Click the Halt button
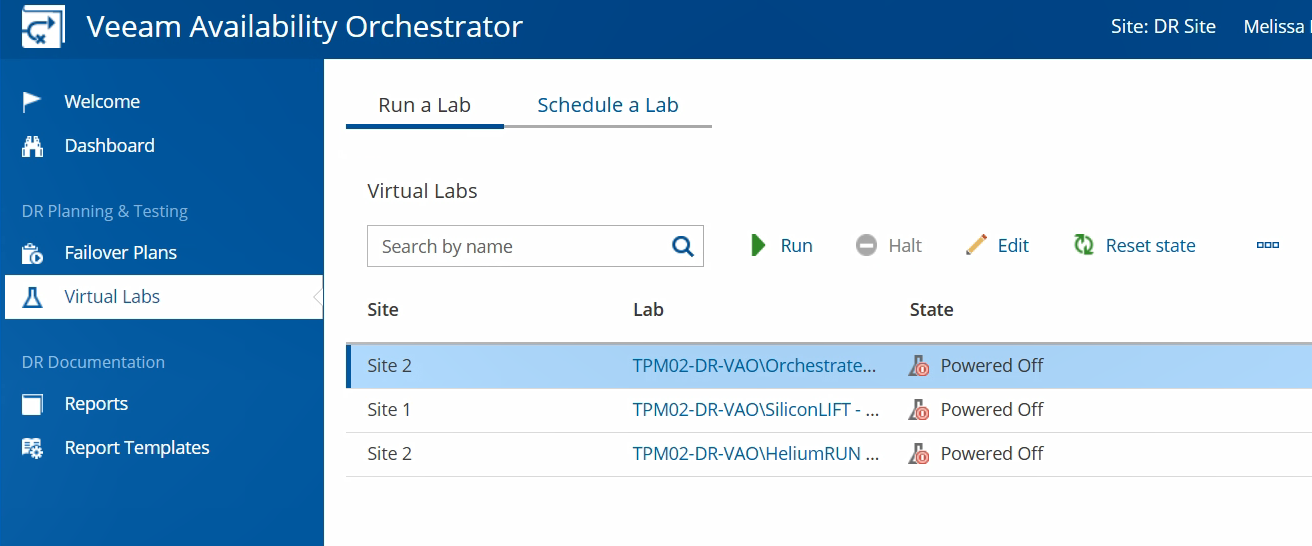The image size is (1312, 546). 889,245
